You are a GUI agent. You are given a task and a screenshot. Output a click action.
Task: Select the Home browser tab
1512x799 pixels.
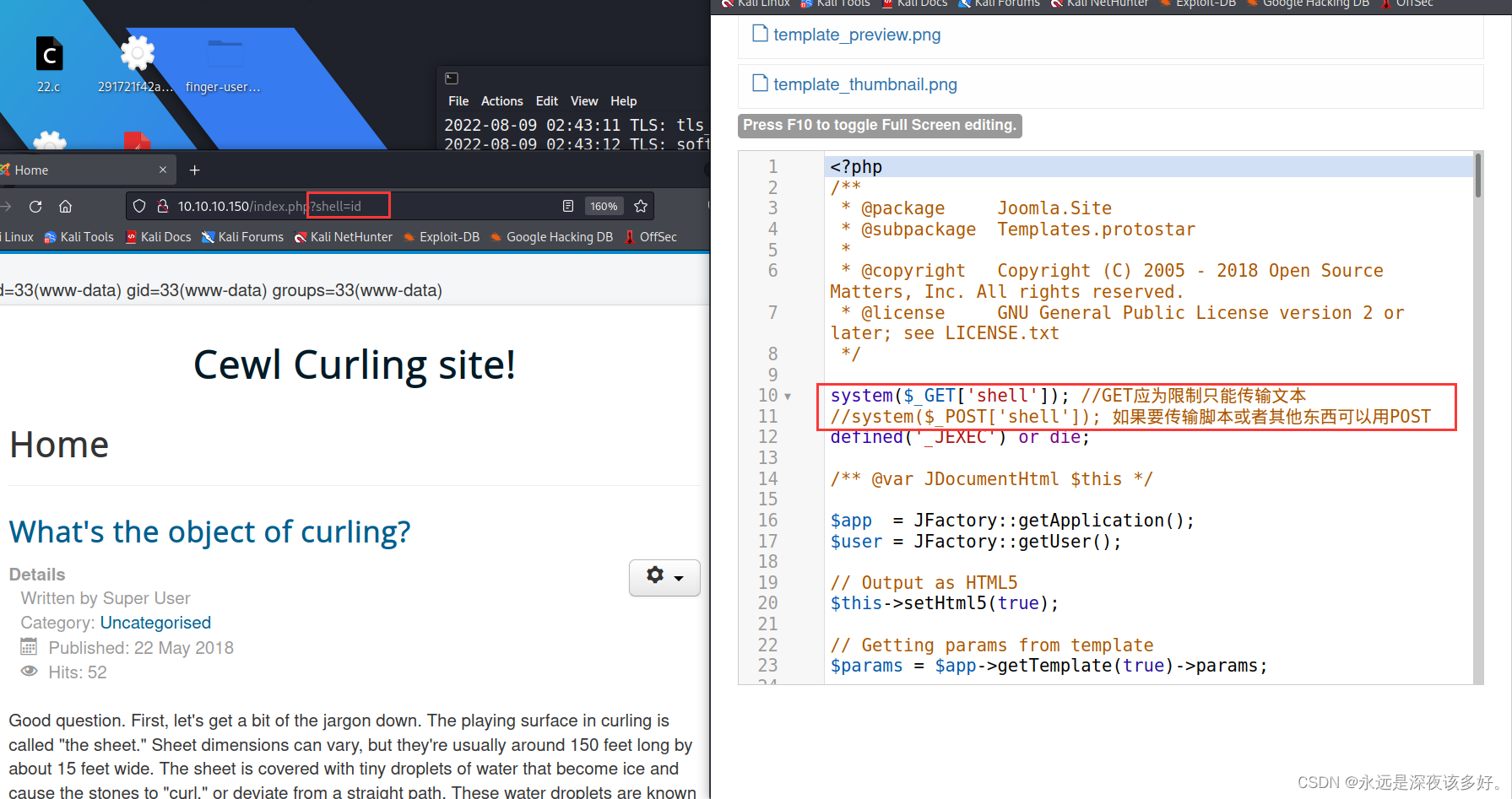[84, 170]
